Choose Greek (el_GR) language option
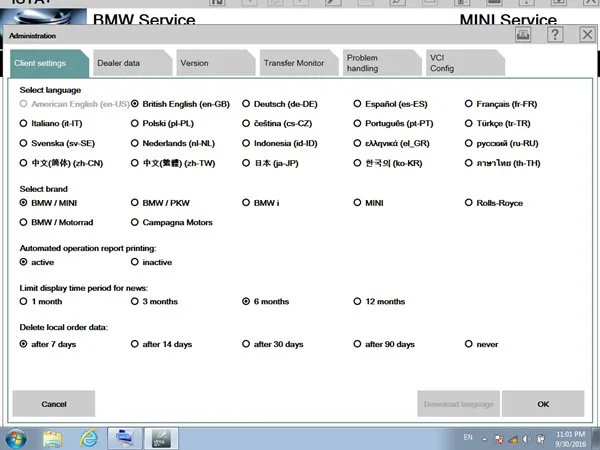This screenshot has height=450, width=600. [391, 143]
